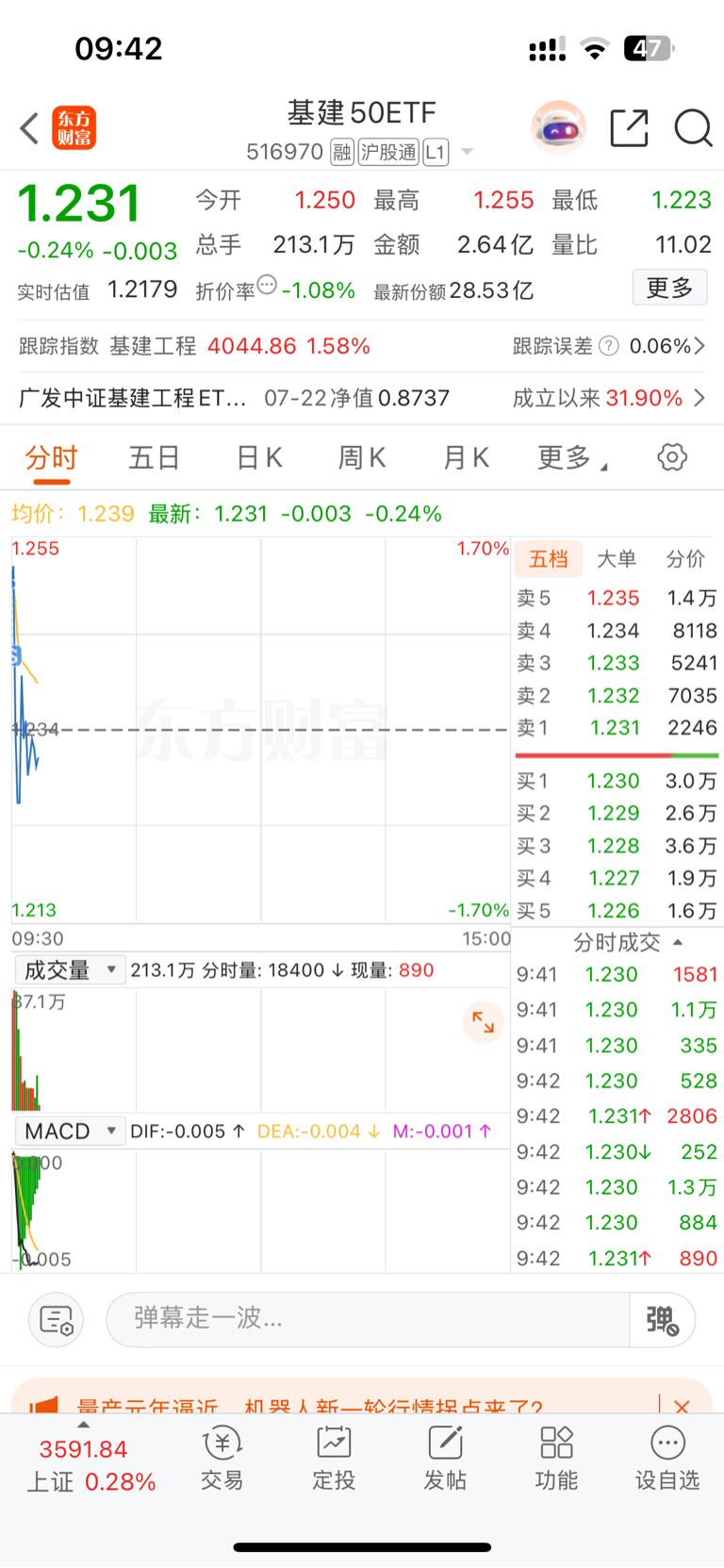Tap the back arrow icon

pos(29,128)
